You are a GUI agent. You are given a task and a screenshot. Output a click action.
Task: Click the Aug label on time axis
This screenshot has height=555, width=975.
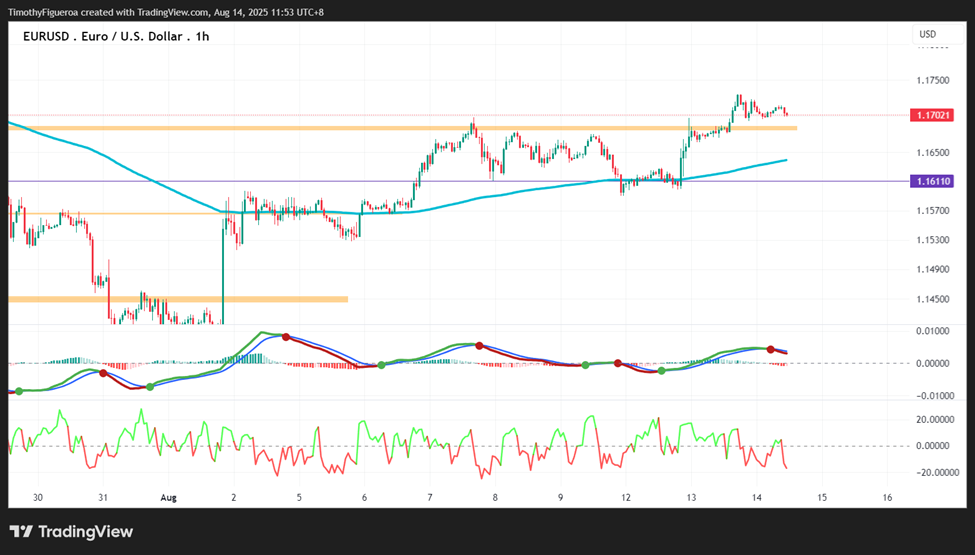(x=169, y=498)
